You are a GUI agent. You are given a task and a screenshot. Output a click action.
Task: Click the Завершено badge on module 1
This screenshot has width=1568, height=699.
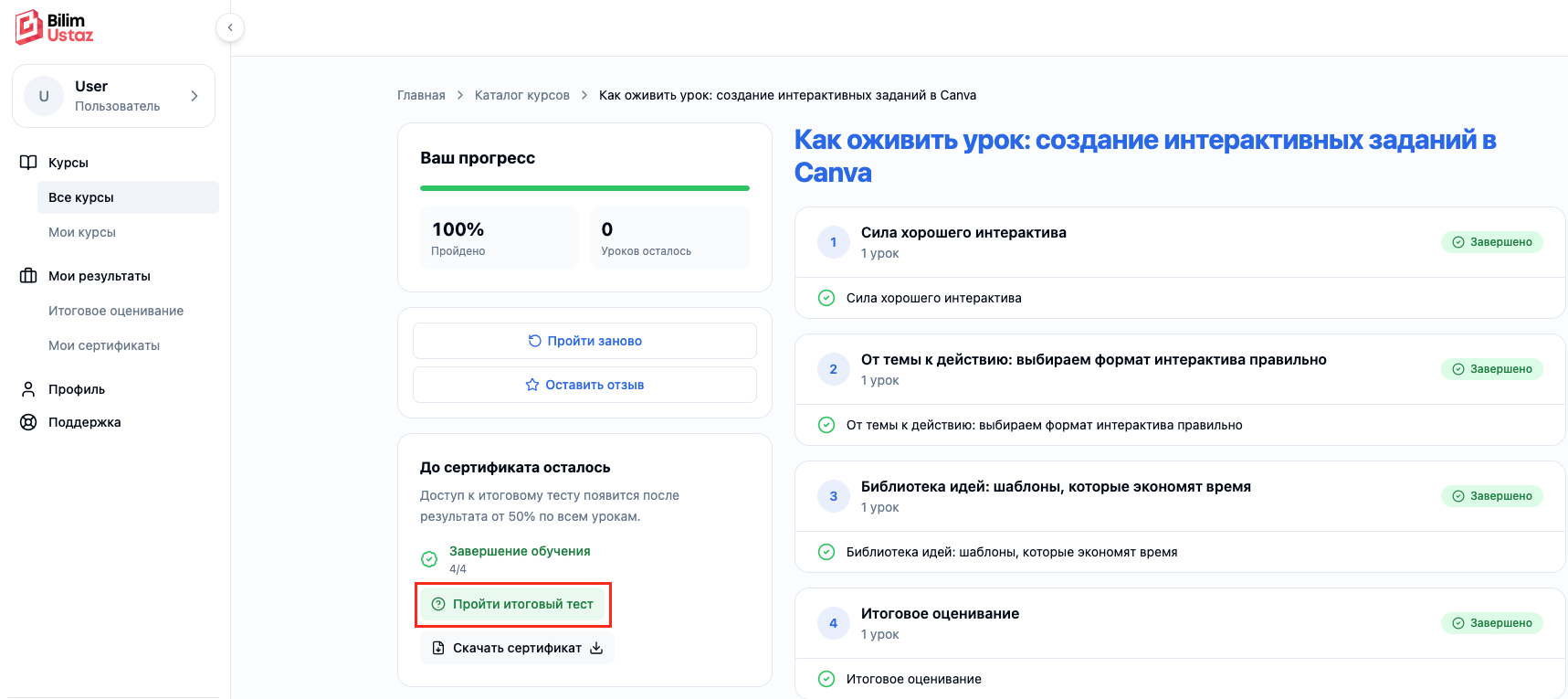click(1492, 242)
